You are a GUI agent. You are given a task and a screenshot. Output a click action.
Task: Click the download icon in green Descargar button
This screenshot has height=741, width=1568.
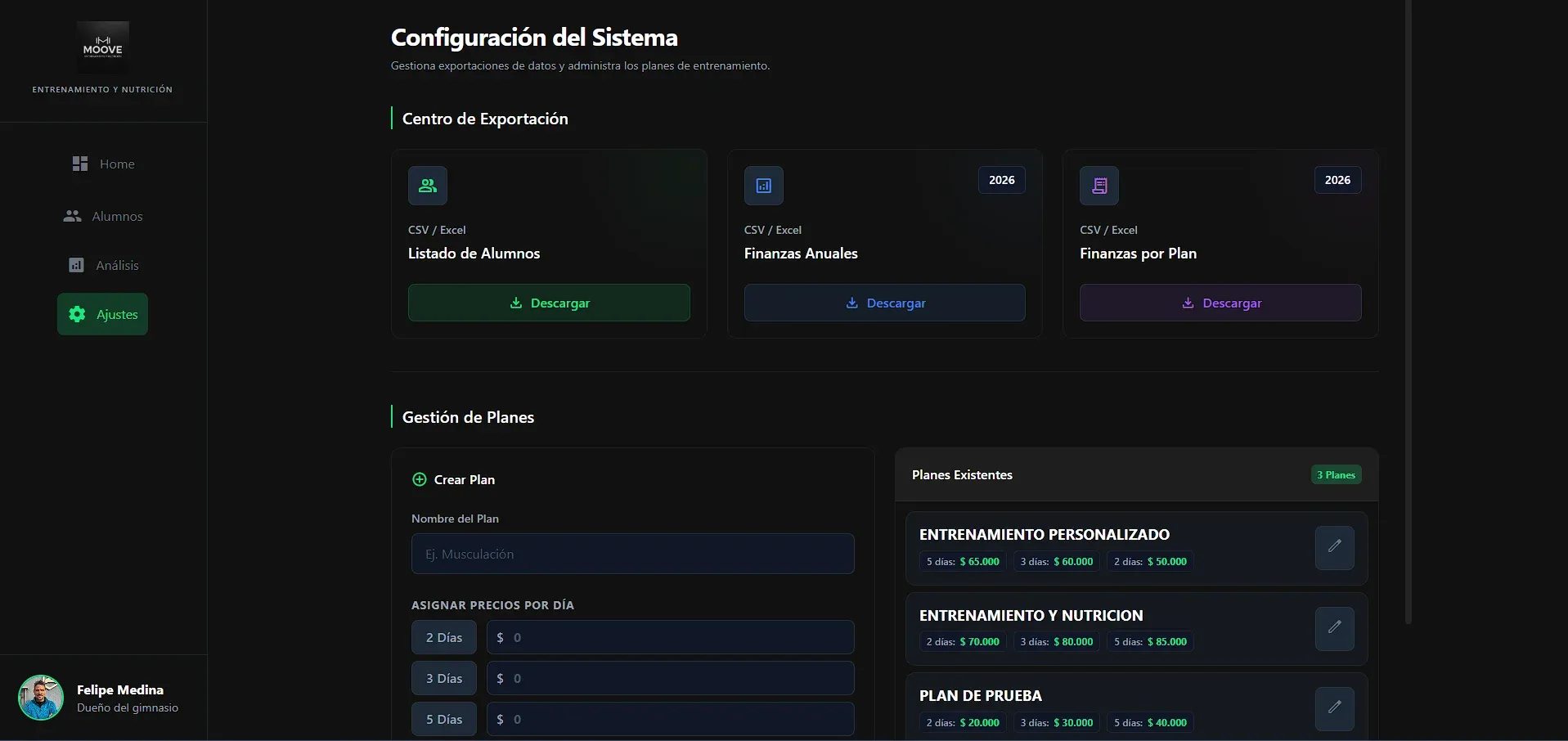(x=516, y=303)
